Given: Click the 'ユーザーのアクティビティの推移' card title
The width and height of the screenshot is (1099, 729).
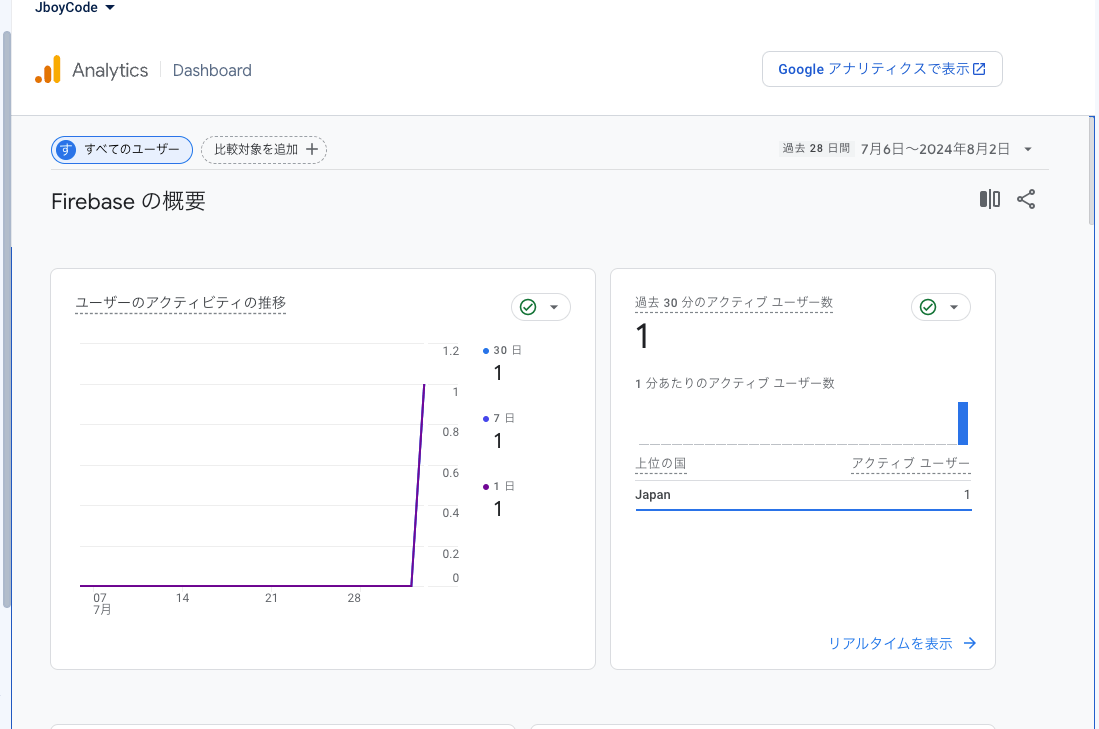Looking at the screenshot, I should pyautogui.click(x=181, y=303).
